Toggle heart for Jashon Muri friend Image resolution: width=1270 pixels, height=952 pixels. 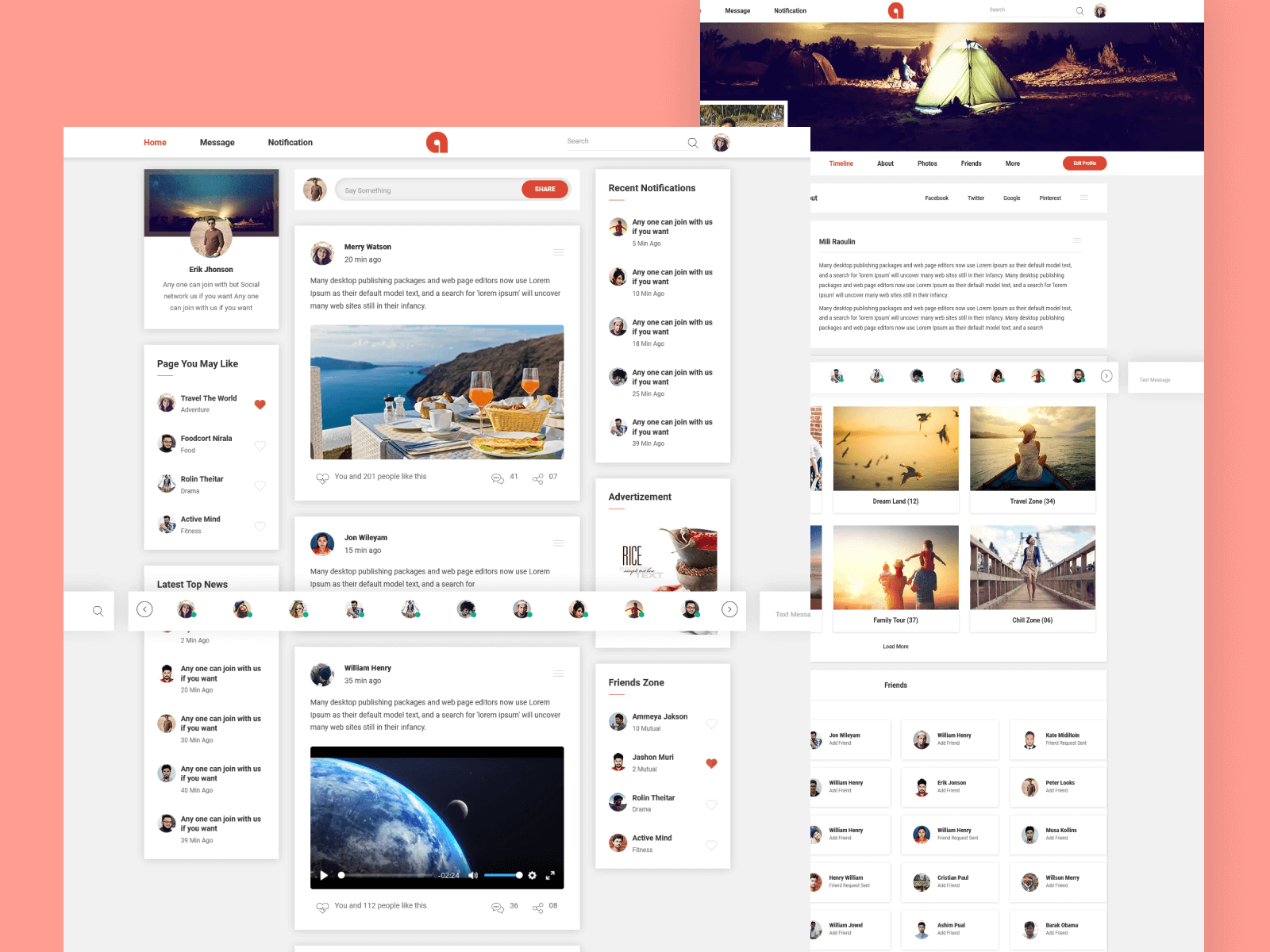coord(711,764)
